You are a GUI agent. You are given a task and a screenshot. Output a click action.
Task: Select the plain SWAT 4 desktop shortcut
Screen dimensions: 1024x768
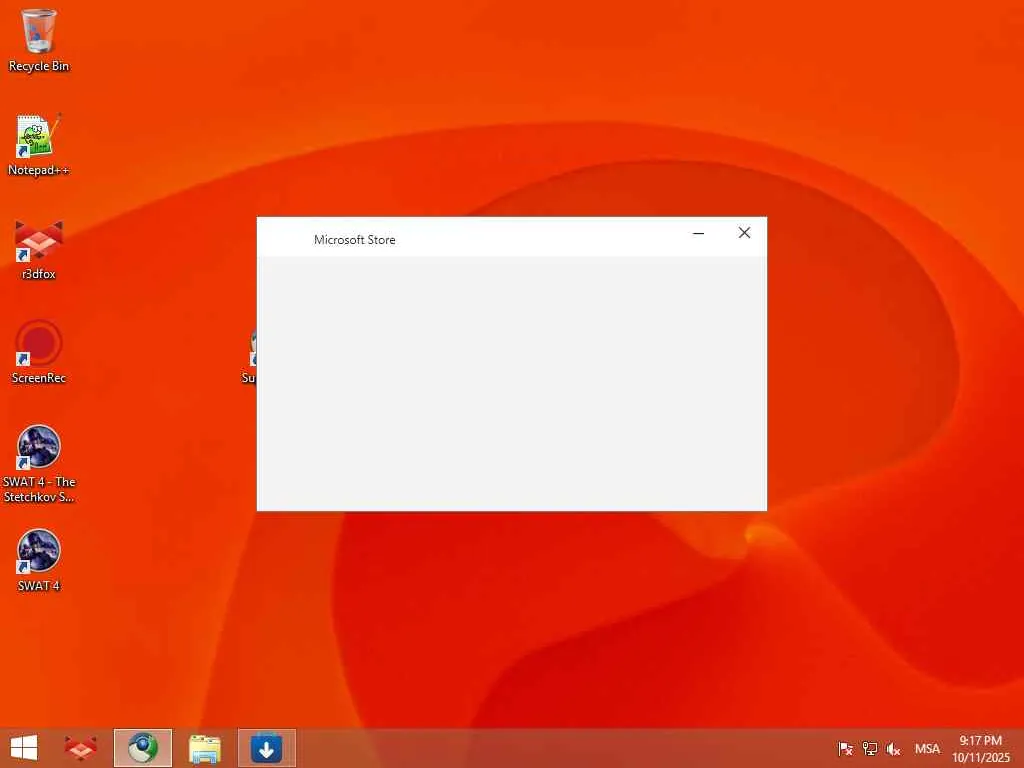click(39, 560)
